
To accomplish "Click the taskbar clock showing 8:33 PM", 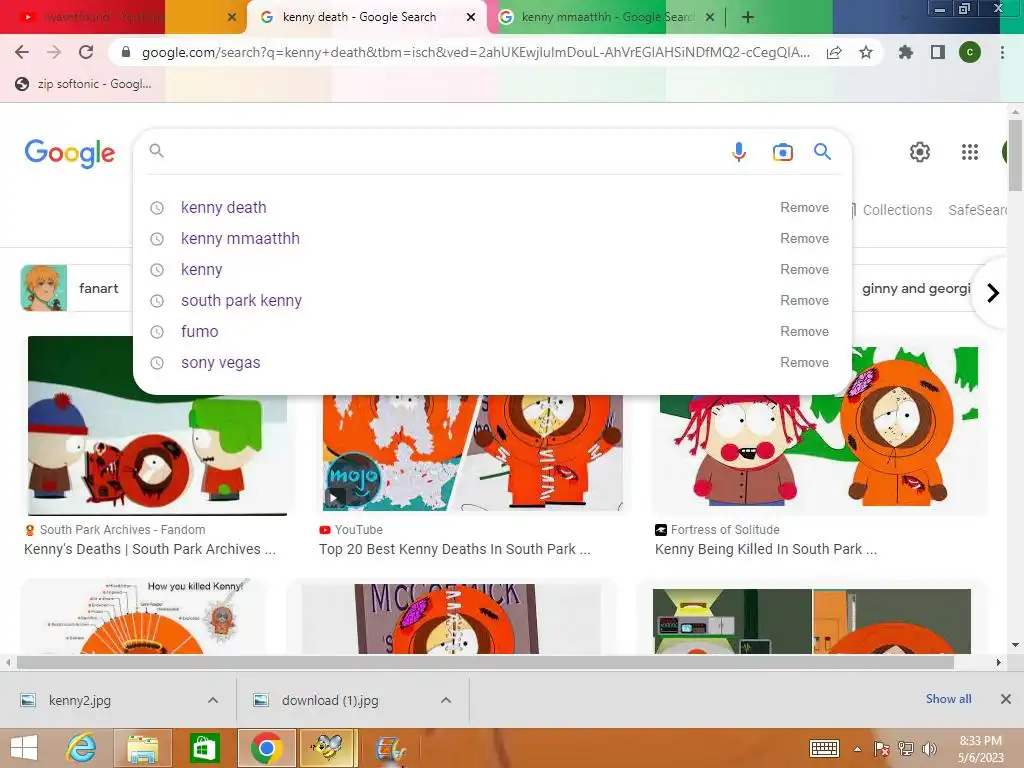I will [980, 749].
